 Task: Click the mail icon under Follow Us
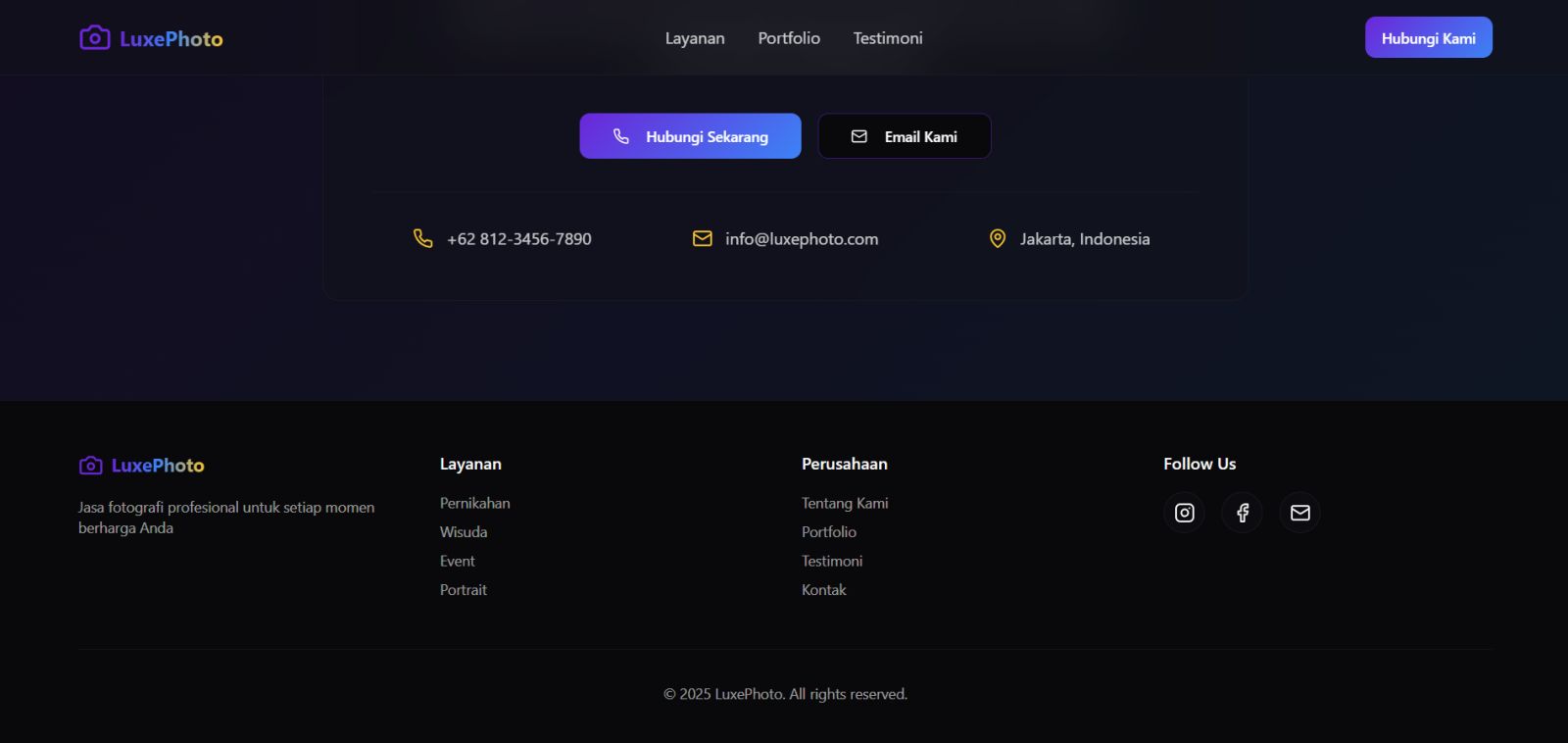(1299, 513)
